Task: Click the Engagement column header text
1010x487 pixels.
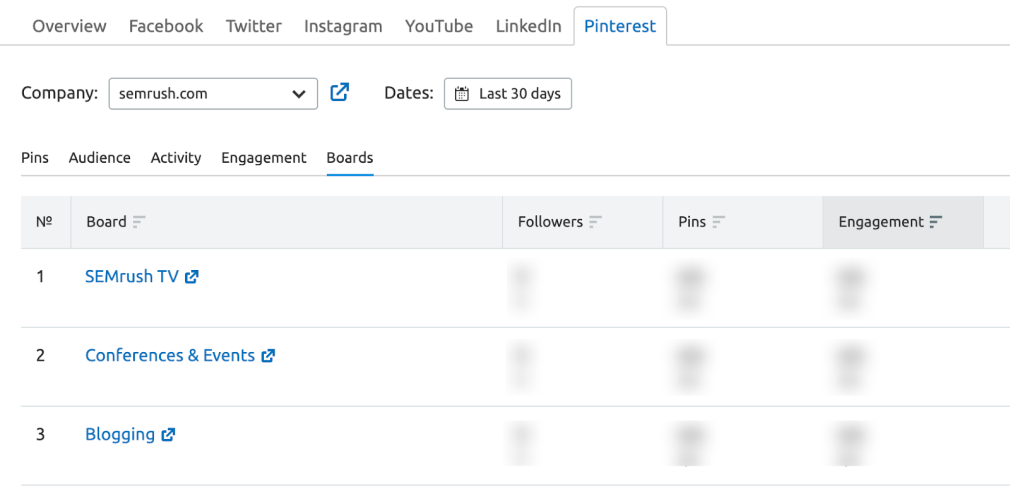Action: (881, 222)
